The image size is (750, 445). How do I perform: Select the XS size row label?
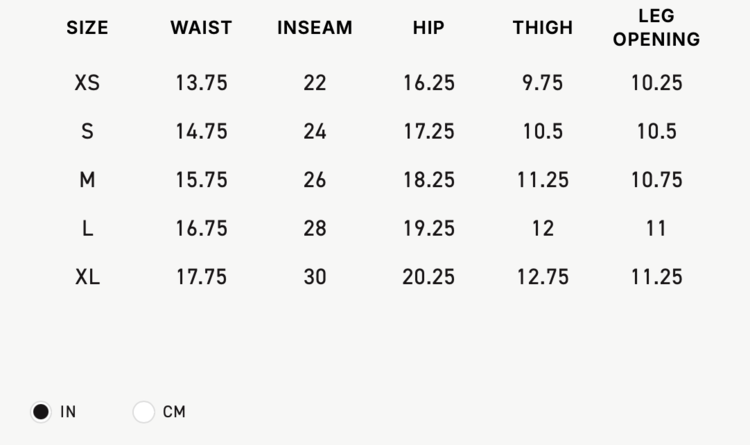[x=87, y=83]
